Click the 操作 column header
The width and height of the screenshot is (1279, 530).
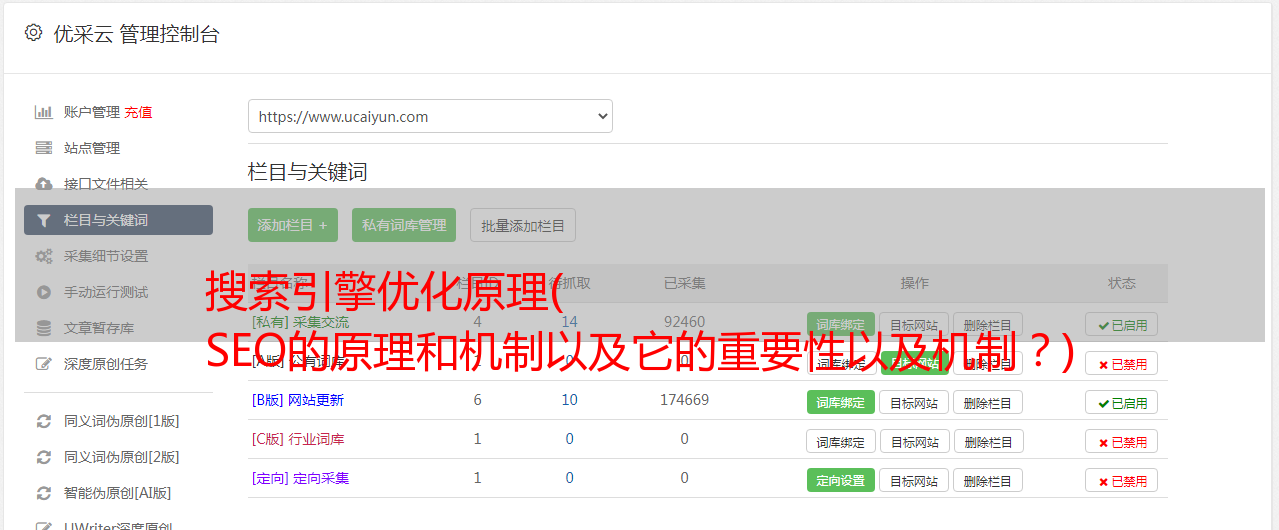(914, 283)
